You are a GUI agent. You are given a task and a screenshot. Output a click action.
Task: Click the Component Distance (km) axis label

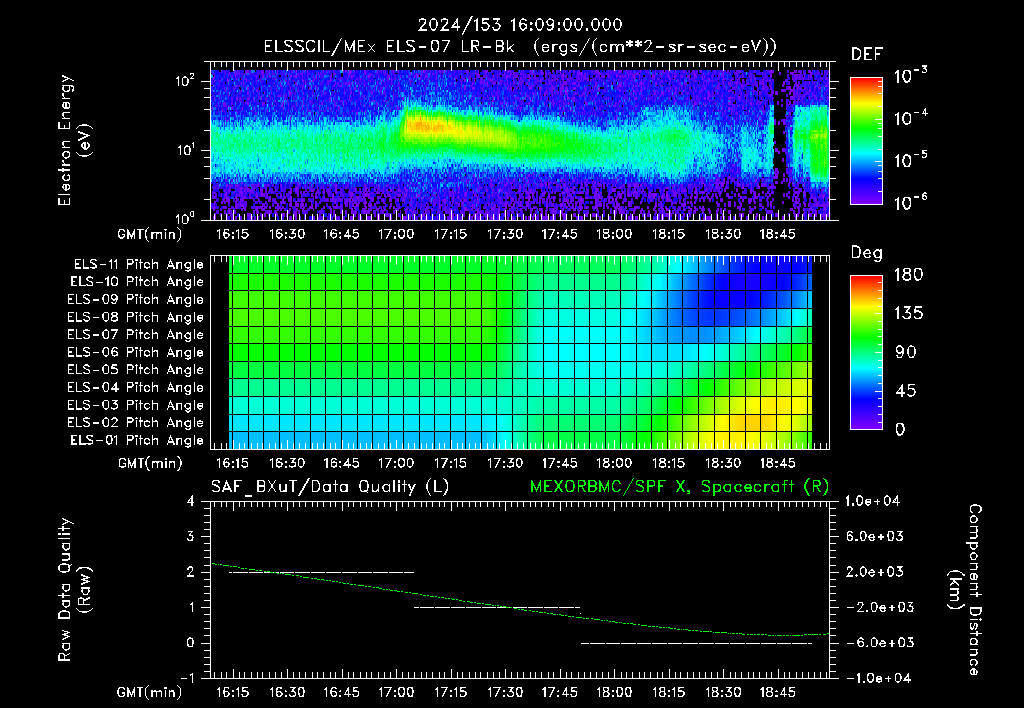(x=965, y=590)
